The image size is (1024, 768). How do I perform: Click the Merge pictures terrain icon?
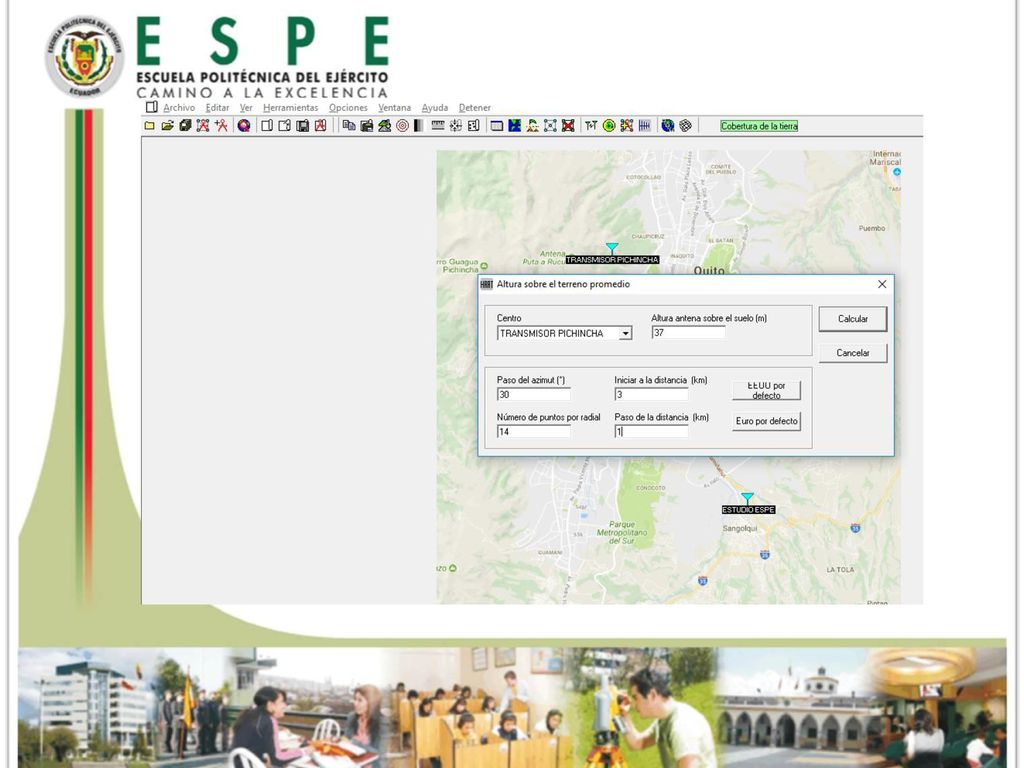click(x=385, y=125)
